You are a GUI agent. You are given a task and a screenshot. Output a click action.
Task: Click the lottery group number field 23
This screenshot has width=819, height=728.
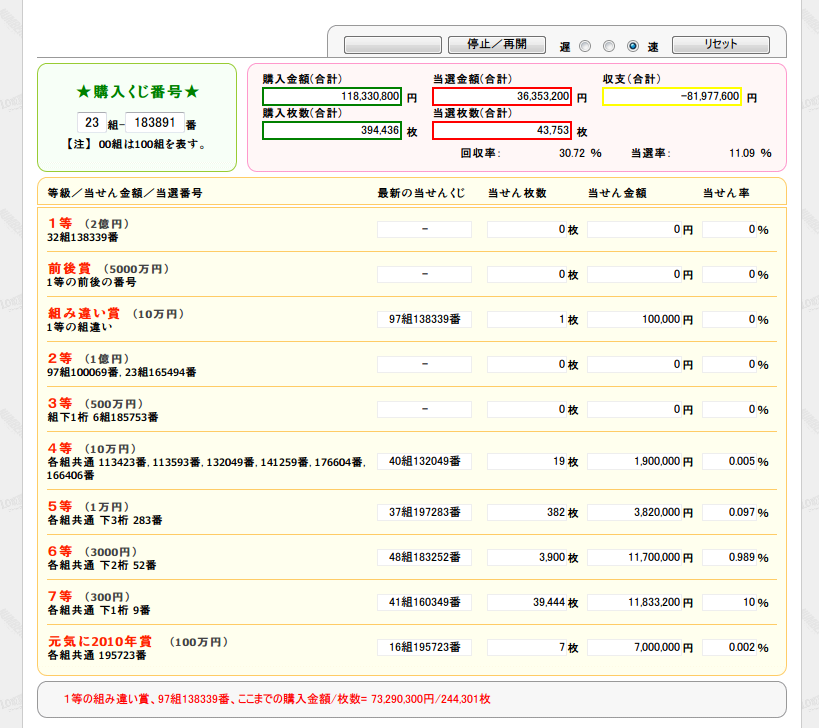92,123
